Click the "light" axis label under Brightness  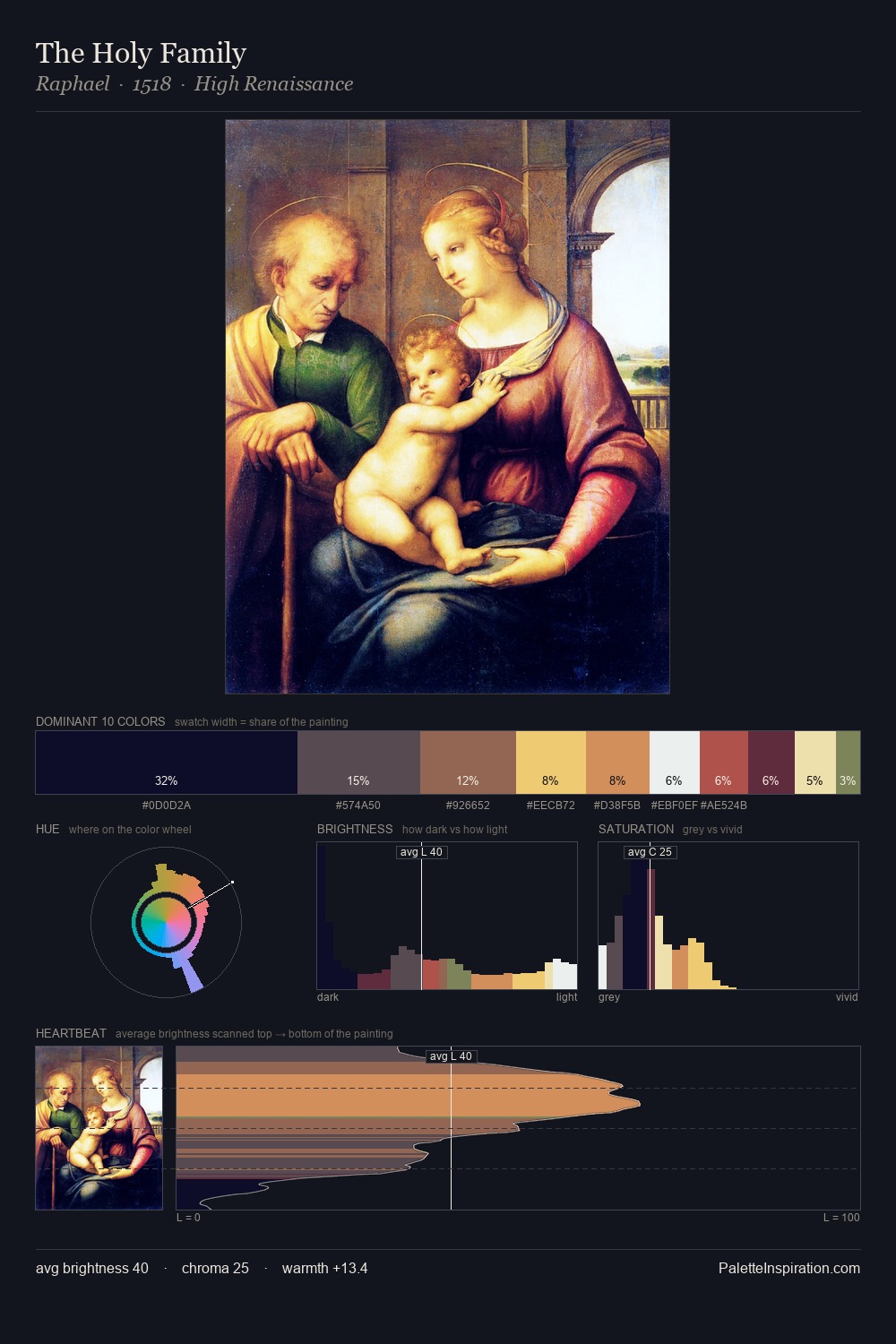[566, 997]
